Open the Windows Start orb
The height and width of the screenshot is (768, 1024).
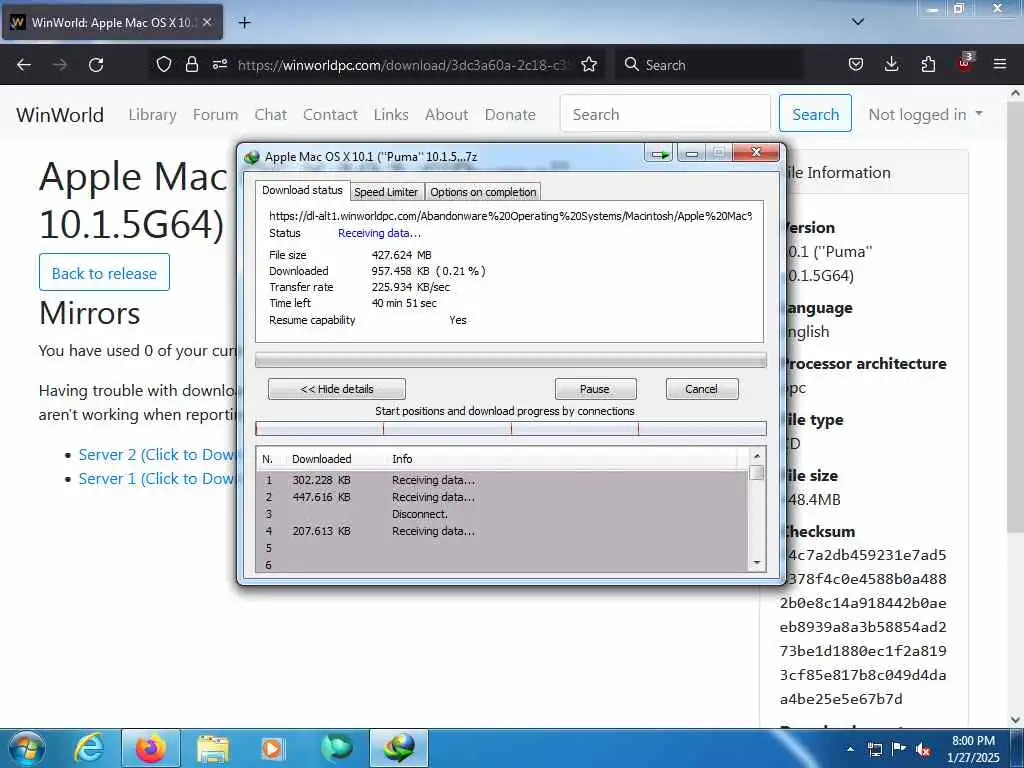(27, 748)
